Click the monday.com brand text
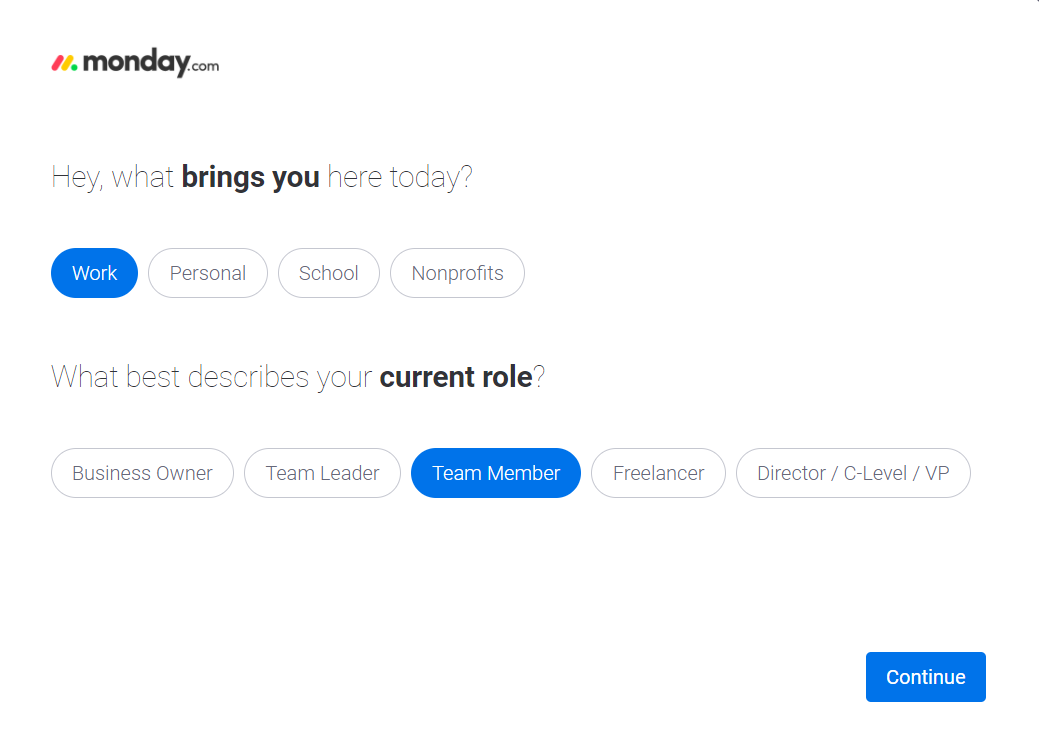This screenshot has height=742, width=1039. click(x=148, y=62)
